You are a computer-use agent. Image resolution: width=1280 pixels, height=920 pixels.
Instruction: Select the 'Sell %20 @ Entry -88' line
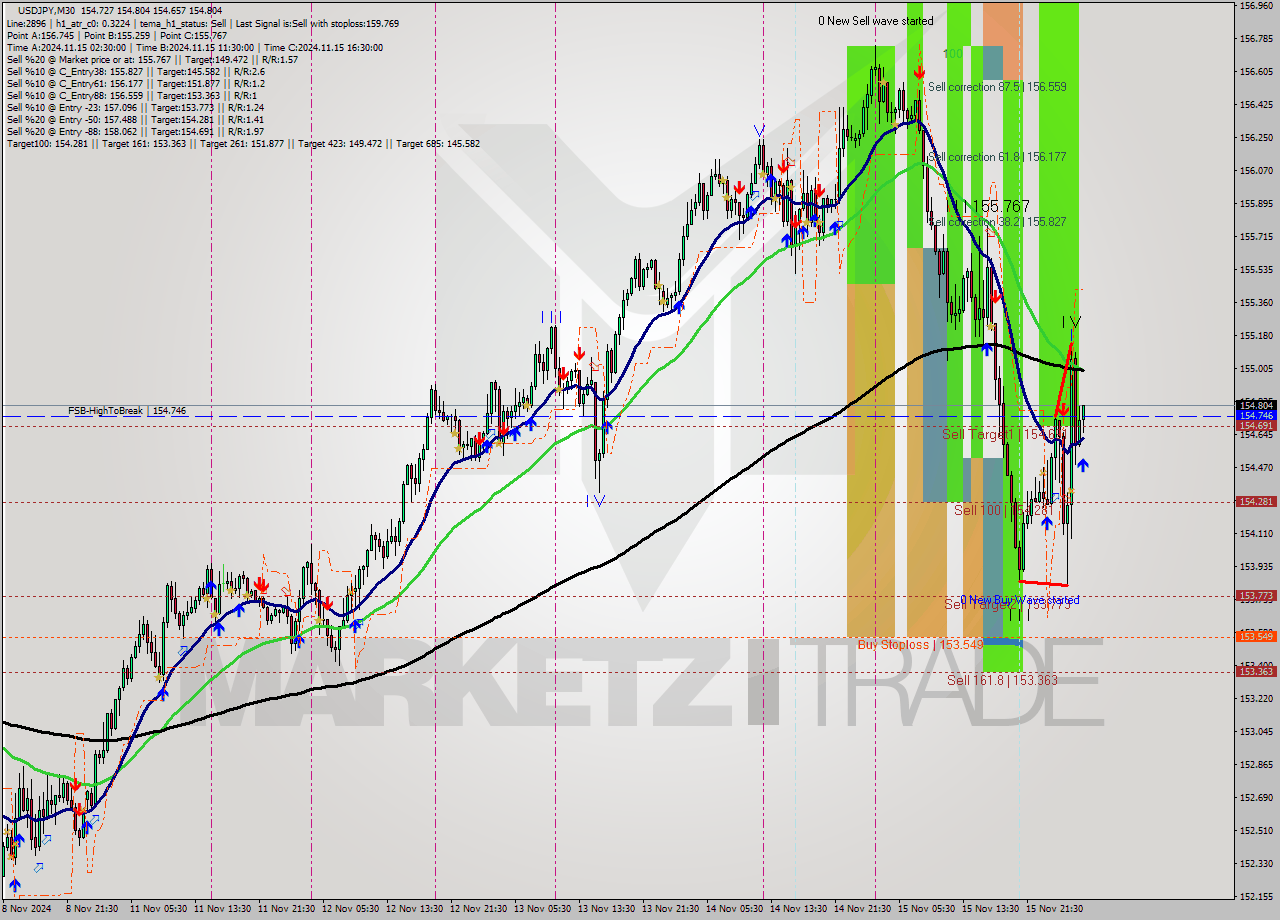(x=135, y=131)
